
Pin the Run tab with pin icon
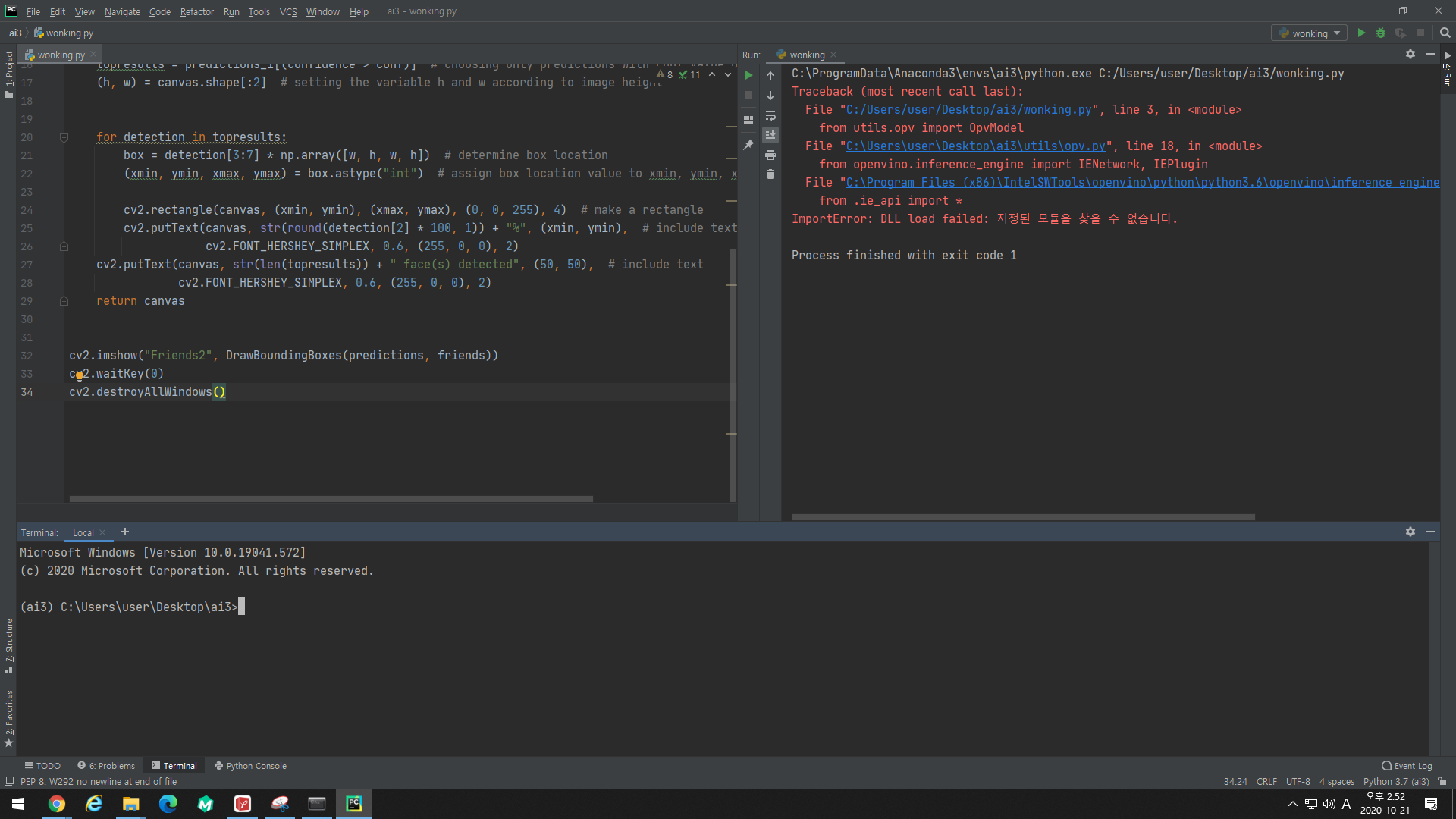[748, 145]
